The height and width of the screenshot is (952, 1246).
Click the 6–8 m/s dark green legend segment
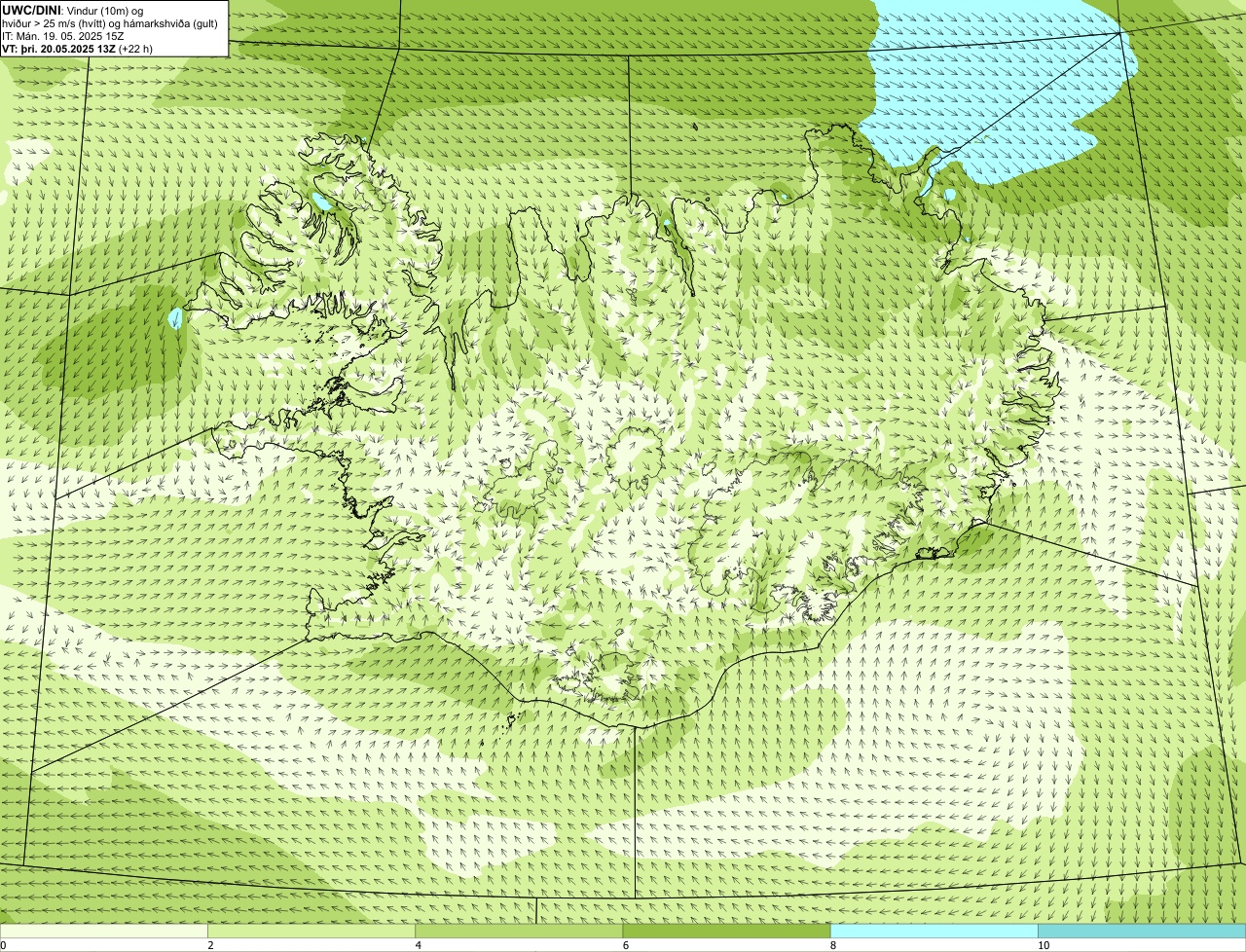pyautogui.click(x=726, y=931)
